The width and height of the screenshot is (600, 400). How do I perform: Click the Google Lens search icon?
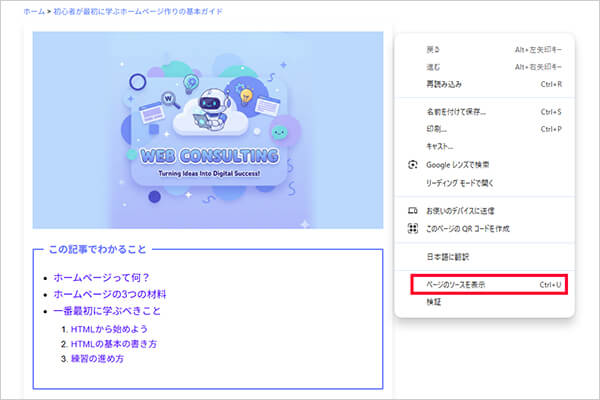point(412,165)
